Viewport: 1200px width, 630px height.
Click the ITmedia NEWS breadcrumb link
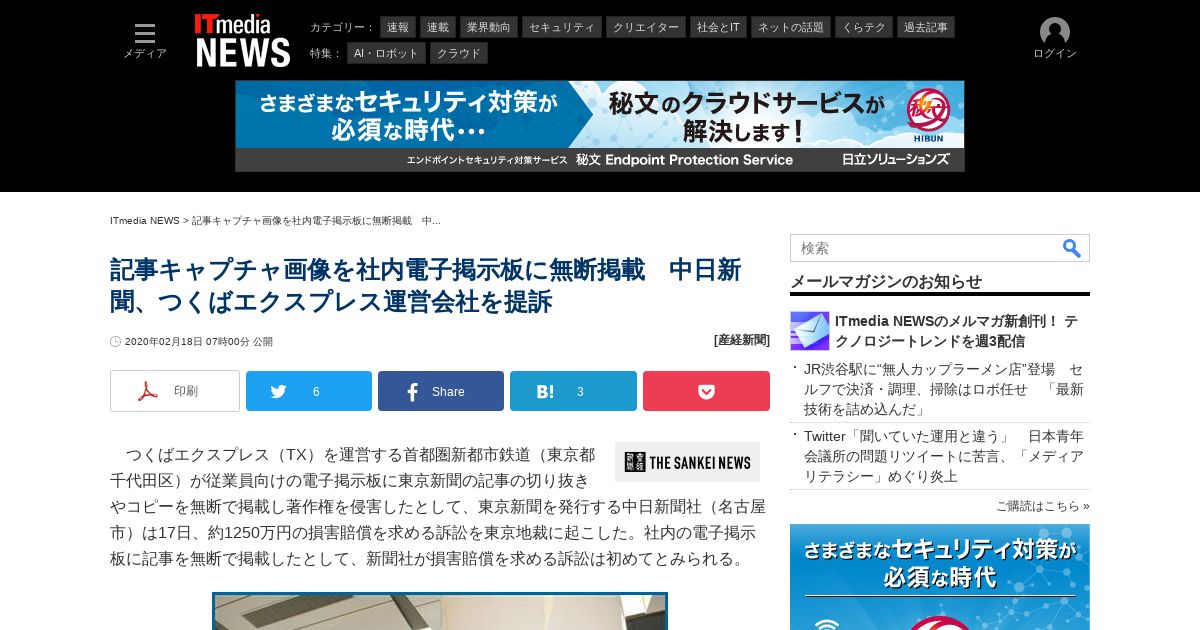coord(145,220)
